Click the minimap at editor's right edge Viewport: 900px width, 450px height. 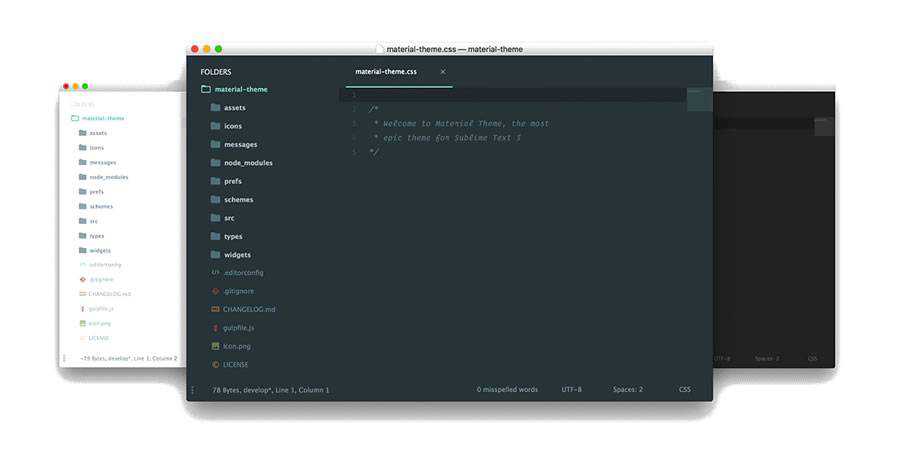699,100
